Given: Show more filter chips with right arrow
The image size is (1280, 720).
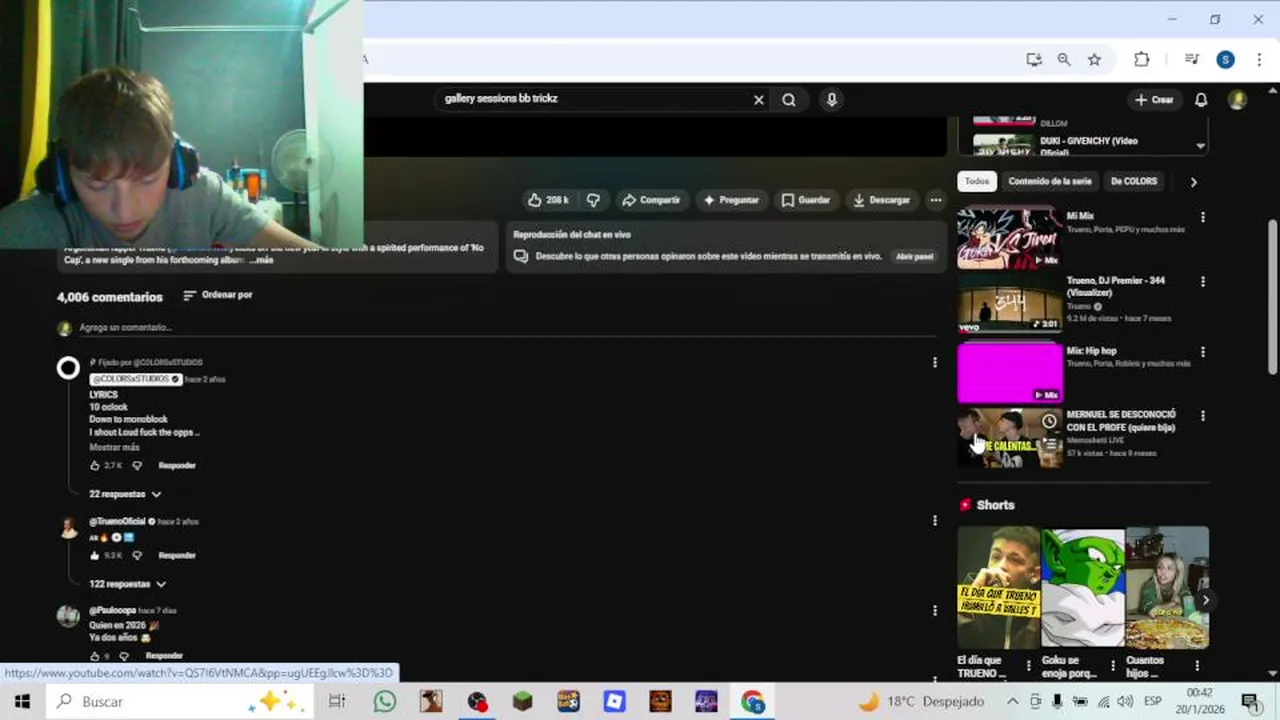Looking at the screenshot, I should [1193, 182].
